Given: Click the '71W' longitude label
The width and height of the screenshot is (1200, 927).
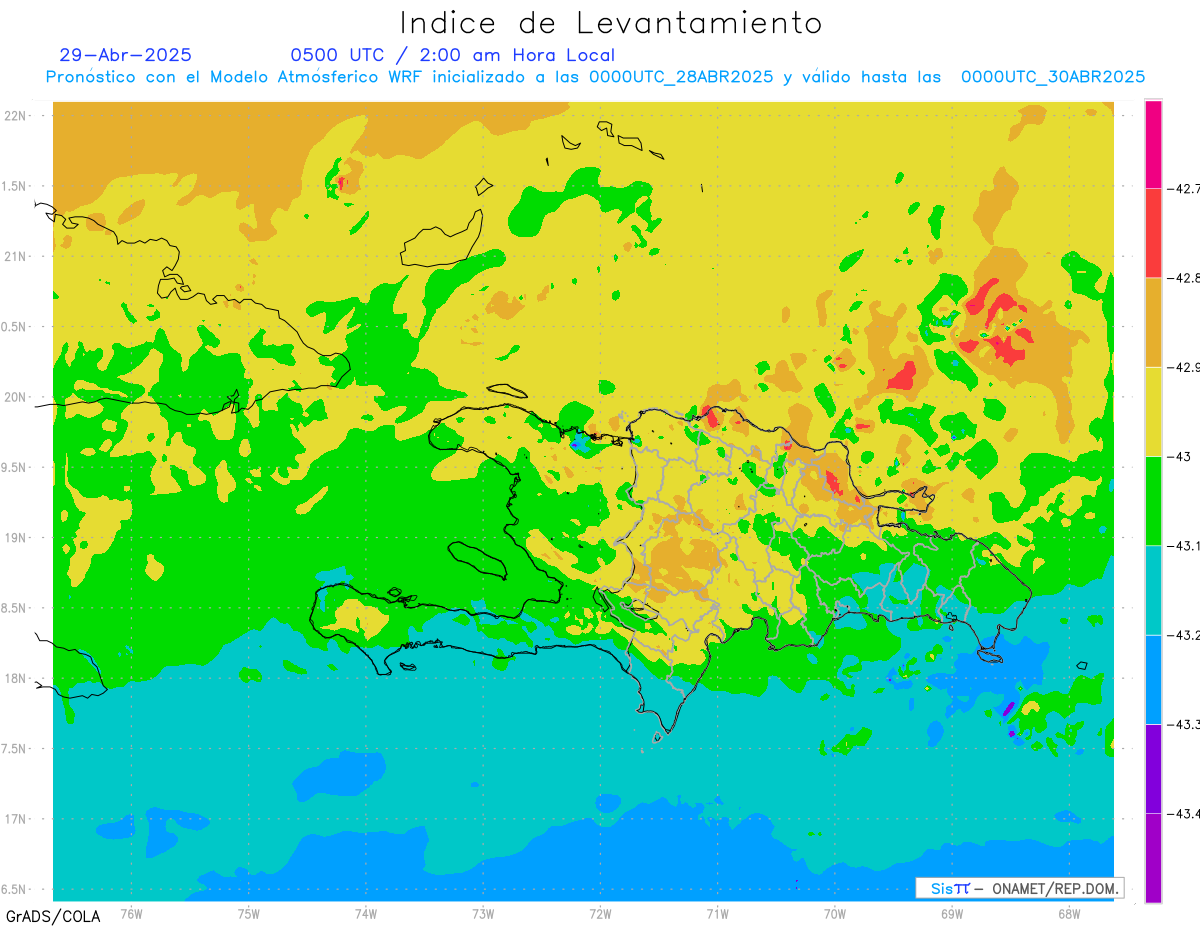Looking at the screenshot, I should [717, 914].
